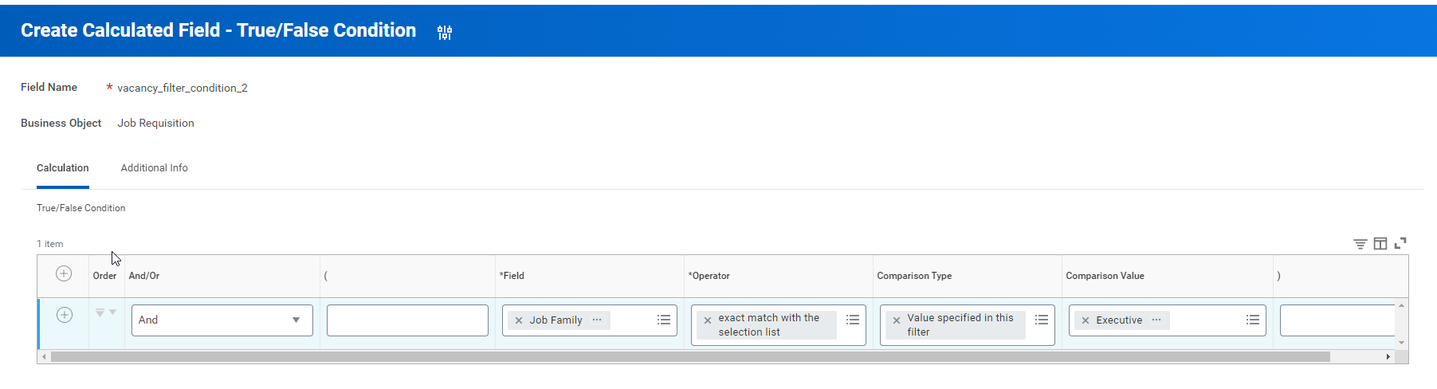Open the prompt list for the Field column
The height and width of the screenshot is (389, 1437).
(x=664, y=320)
